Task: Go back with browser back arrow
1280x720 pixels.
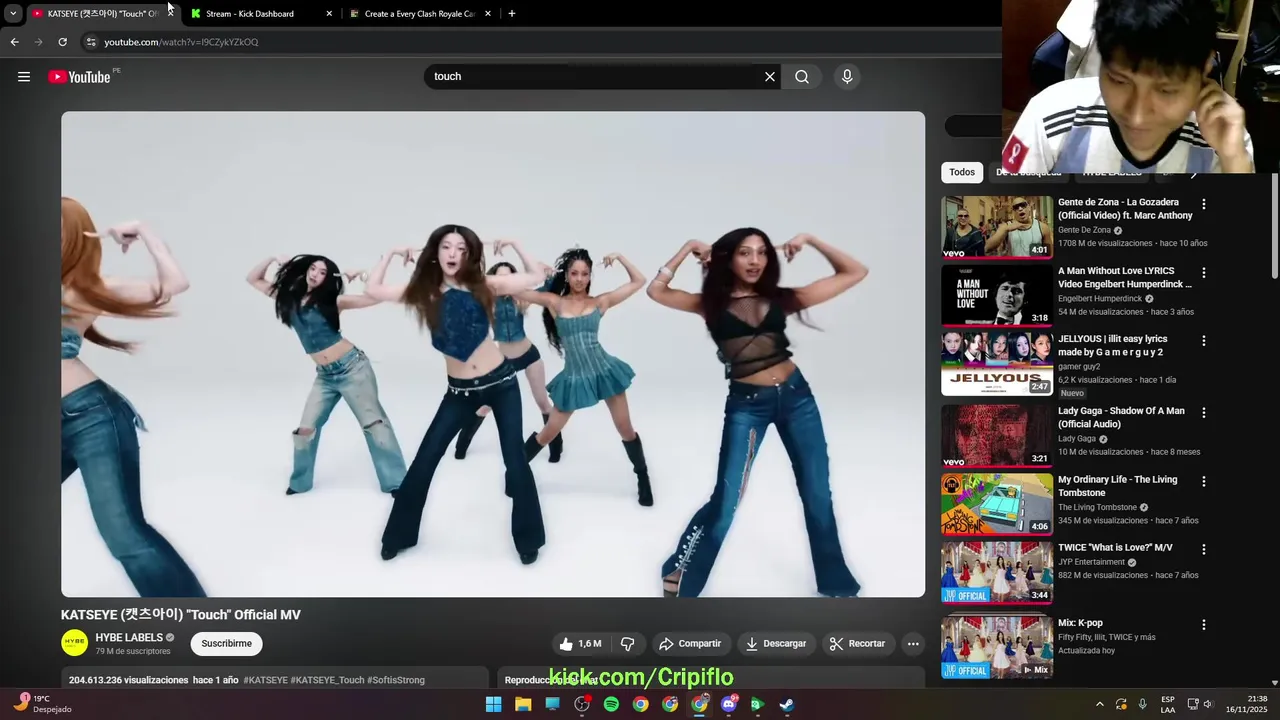Action: point(14,42)
